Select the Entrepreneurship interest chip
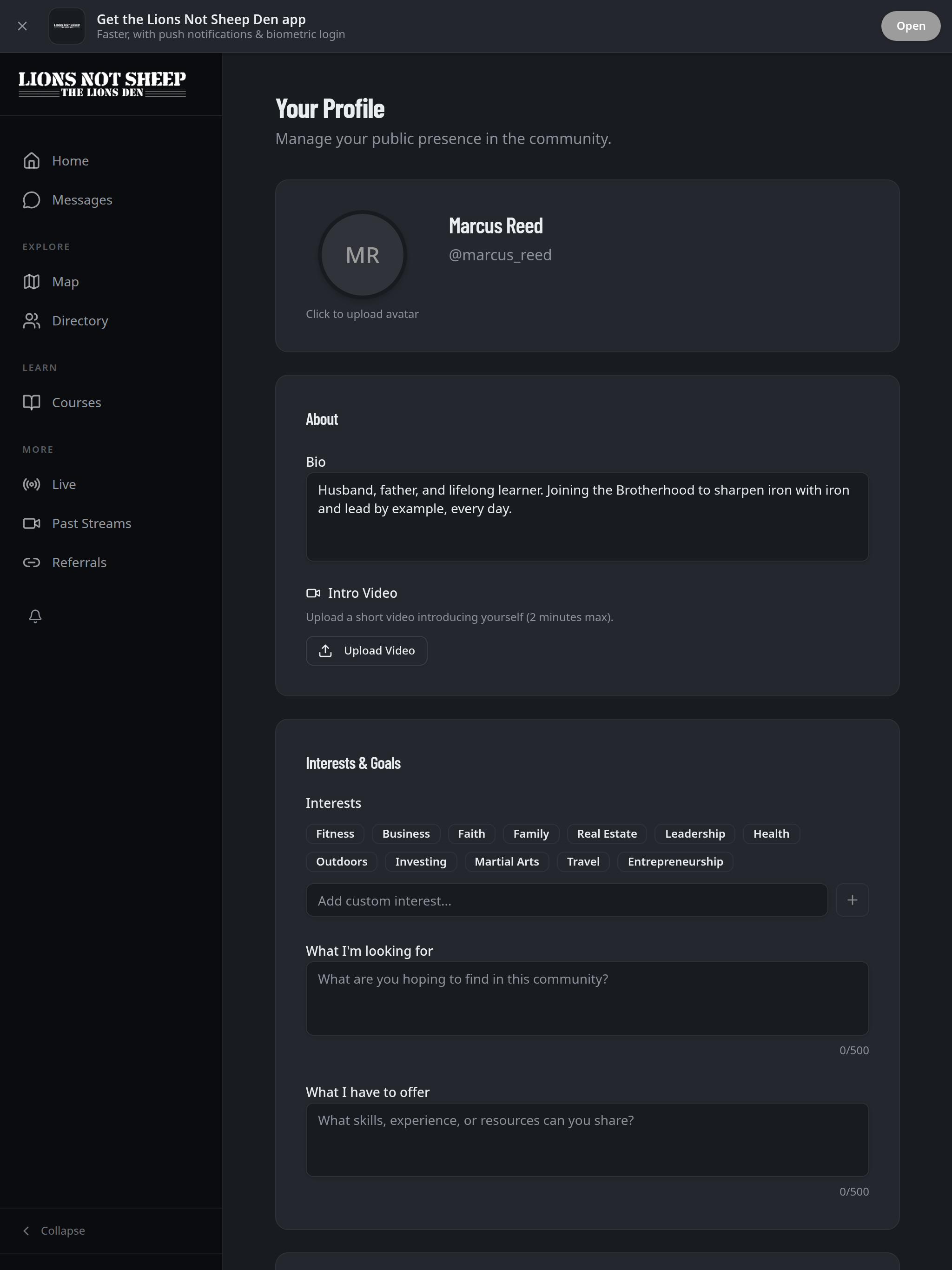Viewport: 952px width, 1270px height. coord(675,862)
